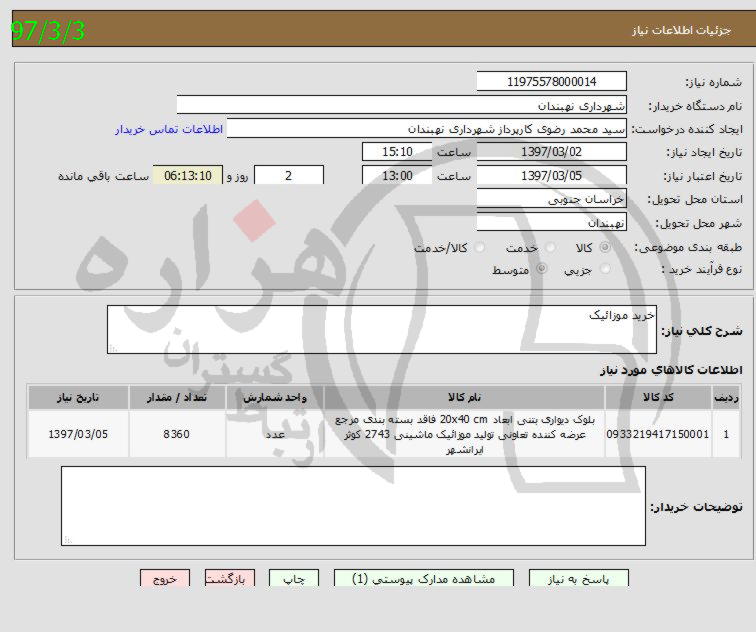Click the خروج exit button
The image size is (756, 632).
tap(165, 578)
